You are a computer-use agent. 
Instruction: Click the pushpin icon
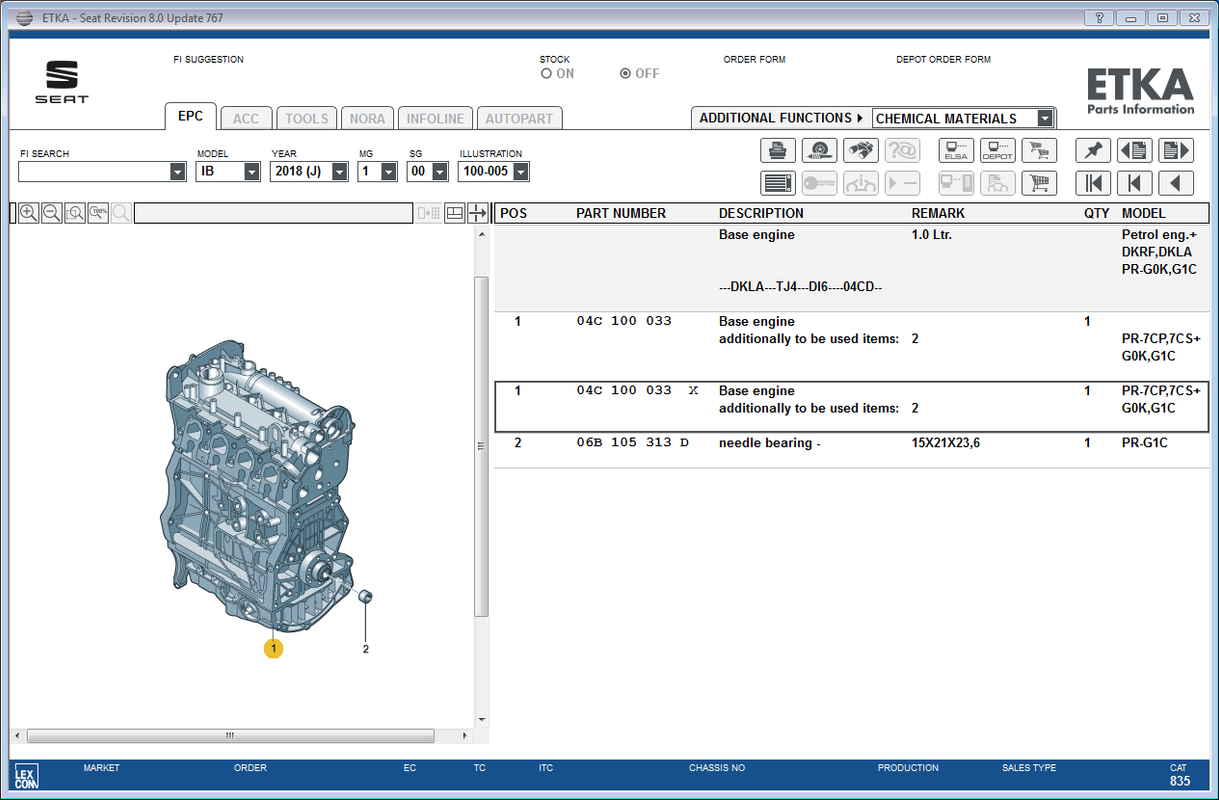(x=1094, y=151)
